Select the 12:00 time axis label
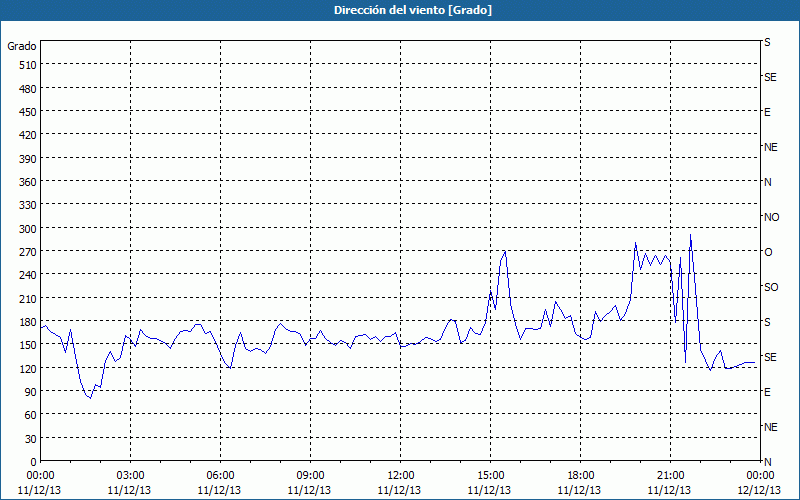 (400, 476)
